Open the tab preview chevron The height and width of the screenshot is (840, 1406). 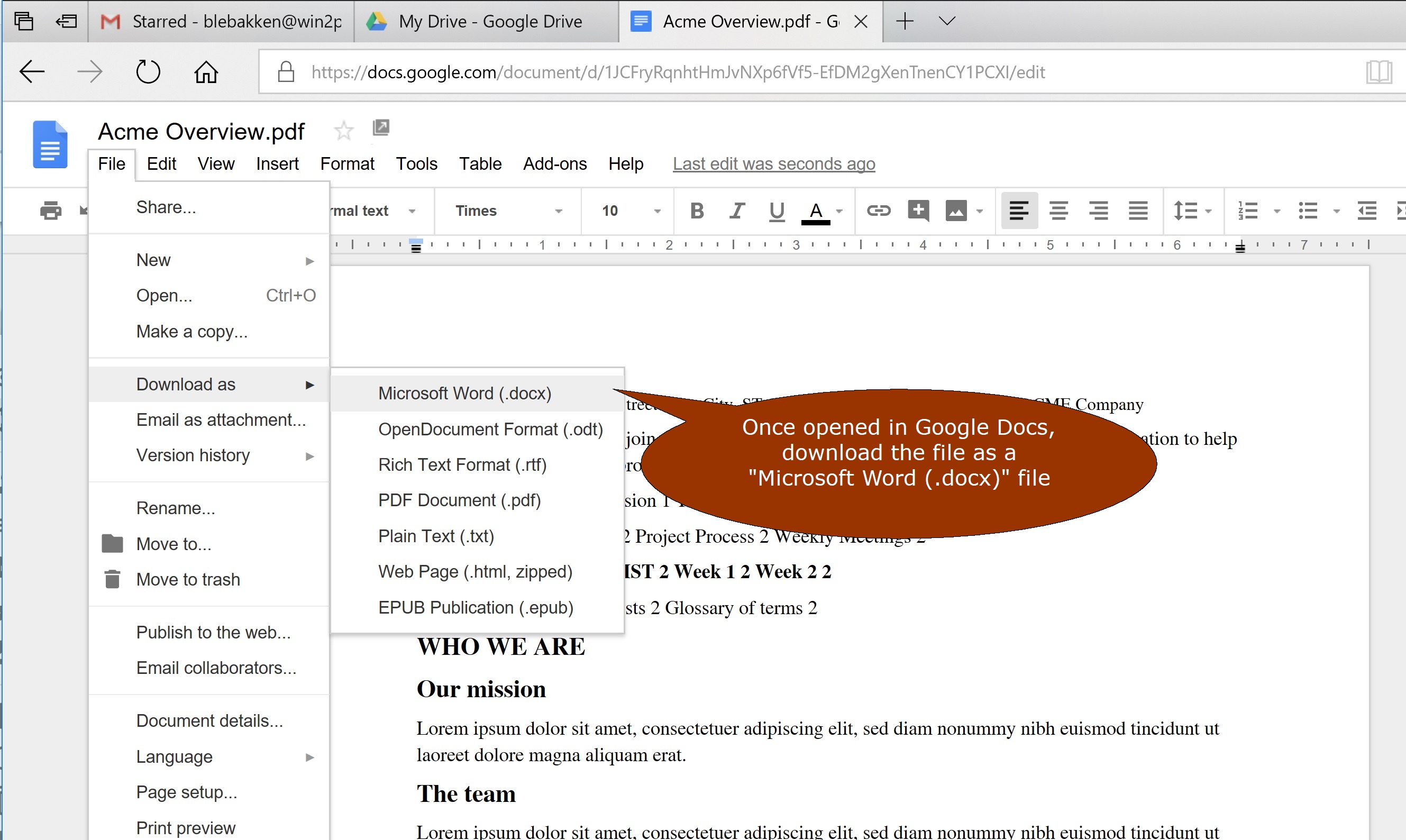pyautogui.click(x=947, y=21)
